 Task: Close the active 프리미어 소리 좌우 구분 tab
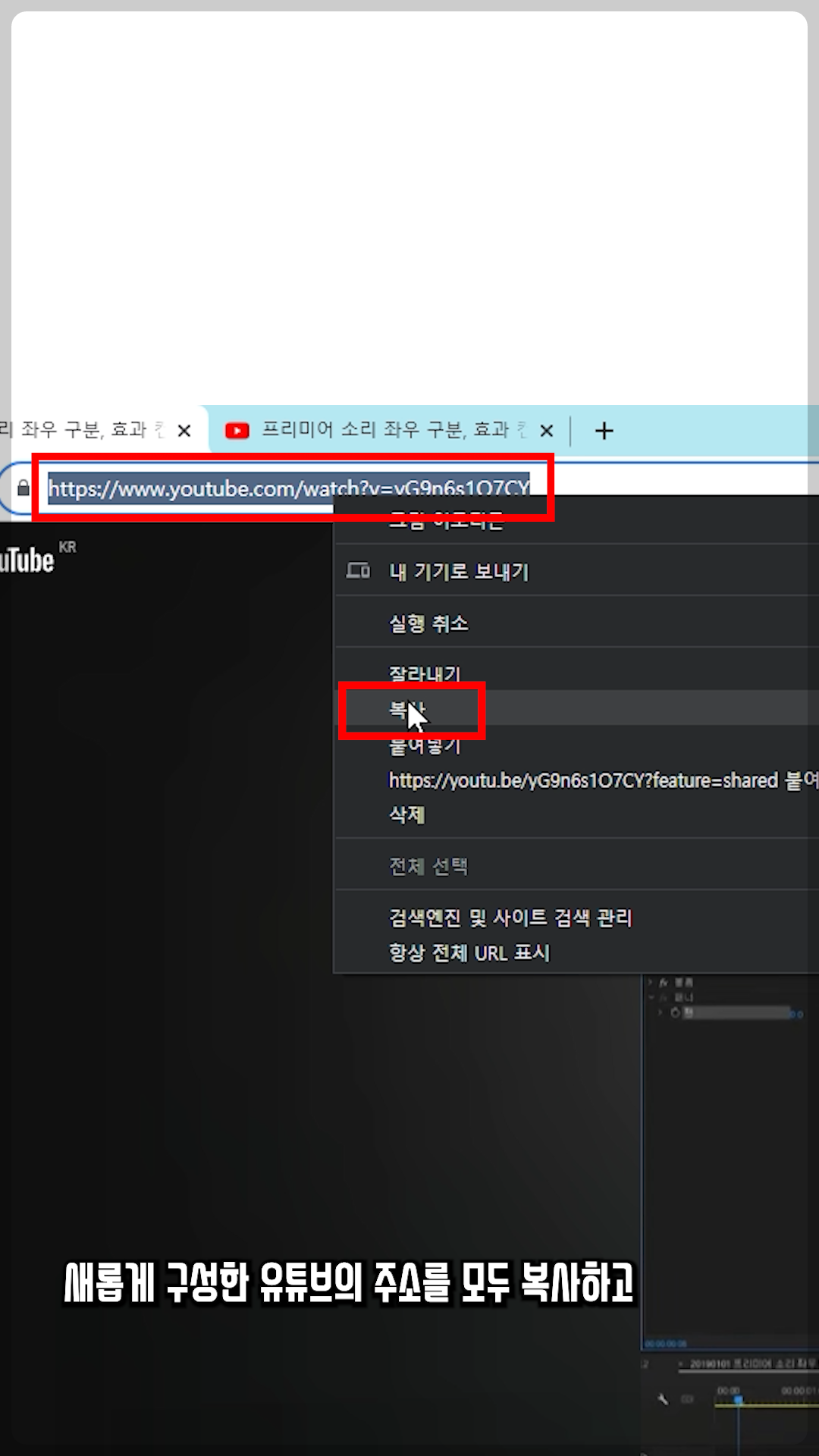(x=546, y=431)
